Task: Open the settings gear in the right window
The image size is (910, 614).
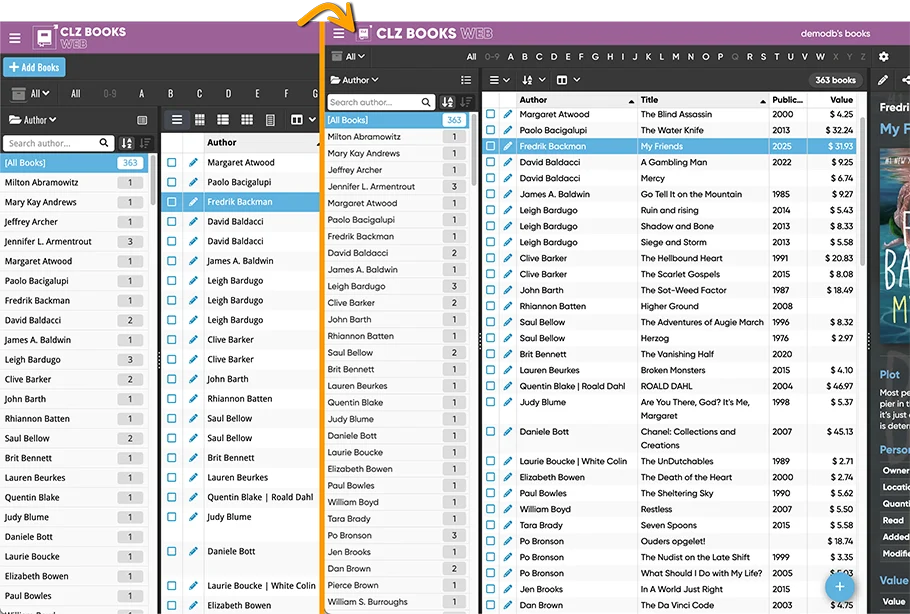Action: pos(883,56)
